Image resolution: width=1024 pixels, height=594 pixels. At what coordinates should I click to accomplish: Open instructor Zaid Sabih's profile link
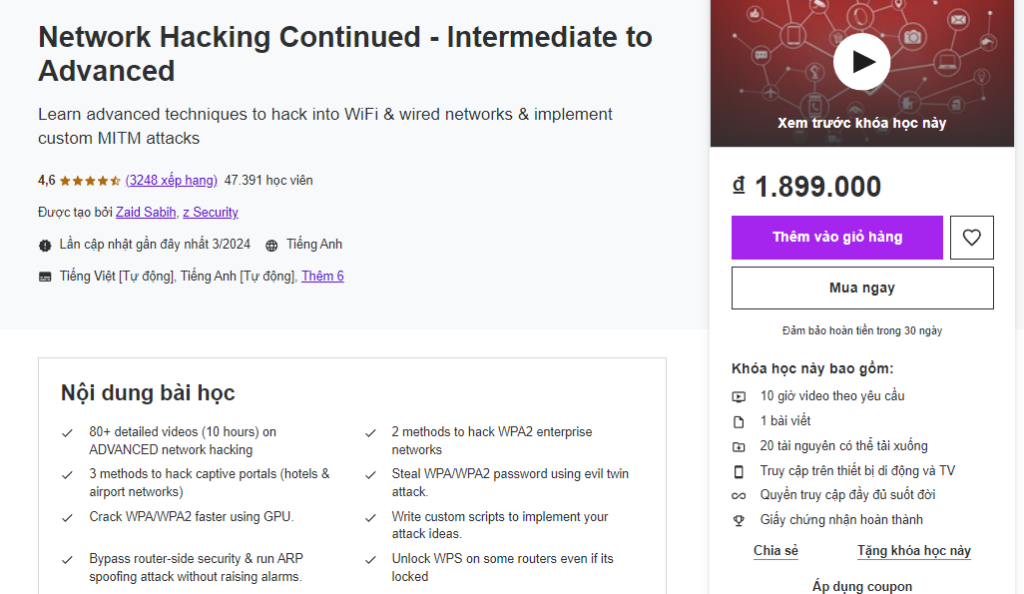coord(146,212)
